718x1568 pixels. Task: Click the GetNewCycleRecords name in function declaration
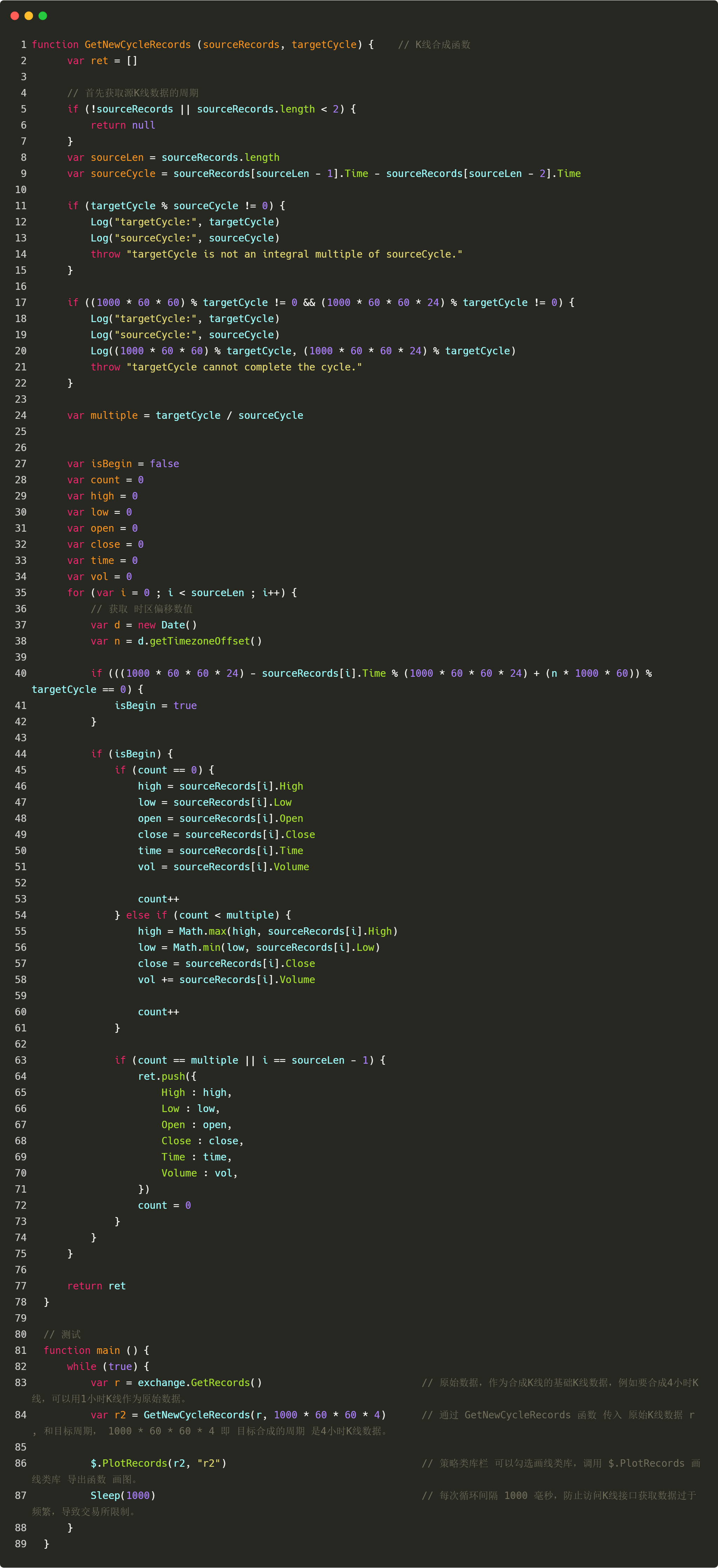pyautogui.click(x=137, y=45)
